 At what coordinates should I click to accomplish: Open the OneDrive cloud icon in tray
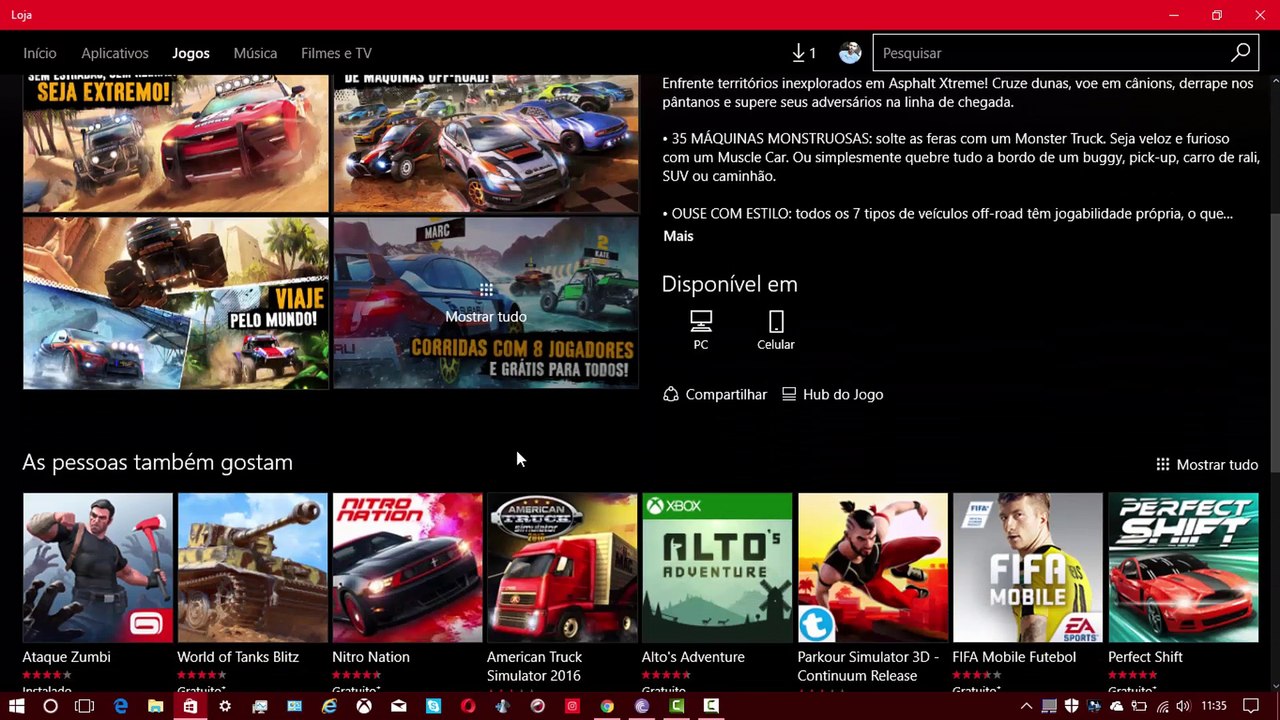point(1117,706)
